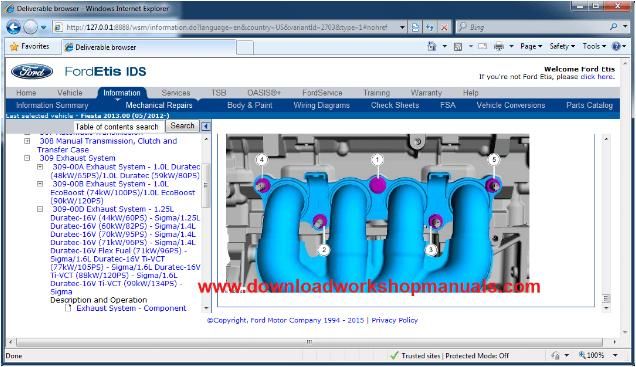Expand 308 Manual Transmission tree node
636x367 pixels.
tap(27, 141)
